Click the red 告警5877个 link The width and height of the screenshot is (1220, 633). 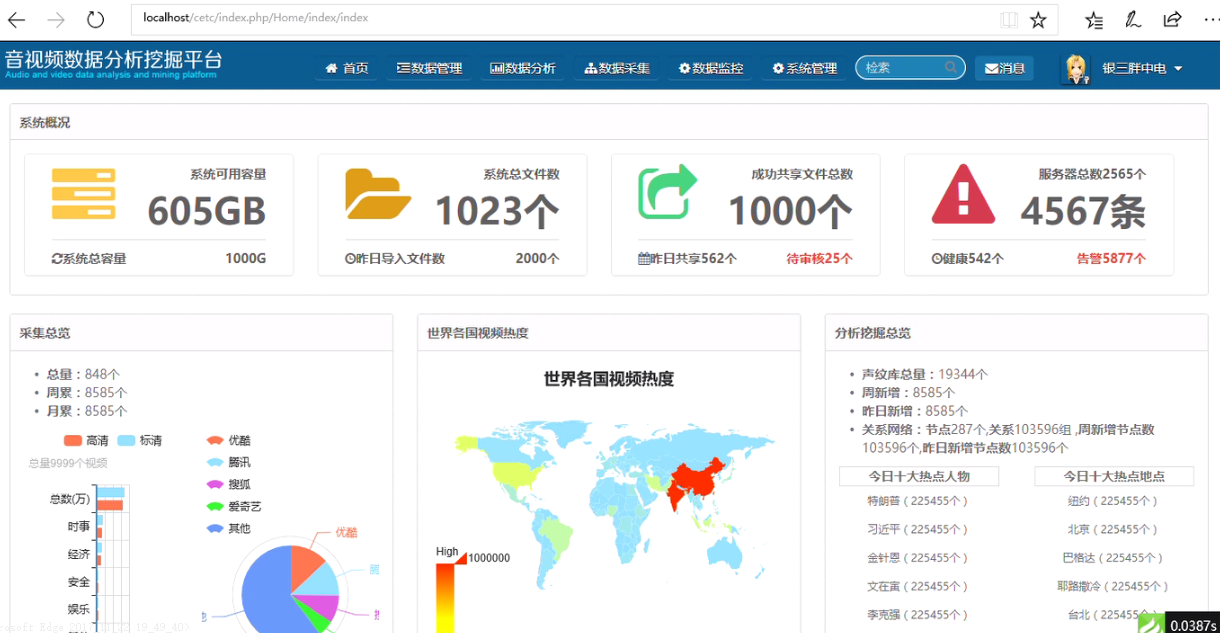(1111, 259)
